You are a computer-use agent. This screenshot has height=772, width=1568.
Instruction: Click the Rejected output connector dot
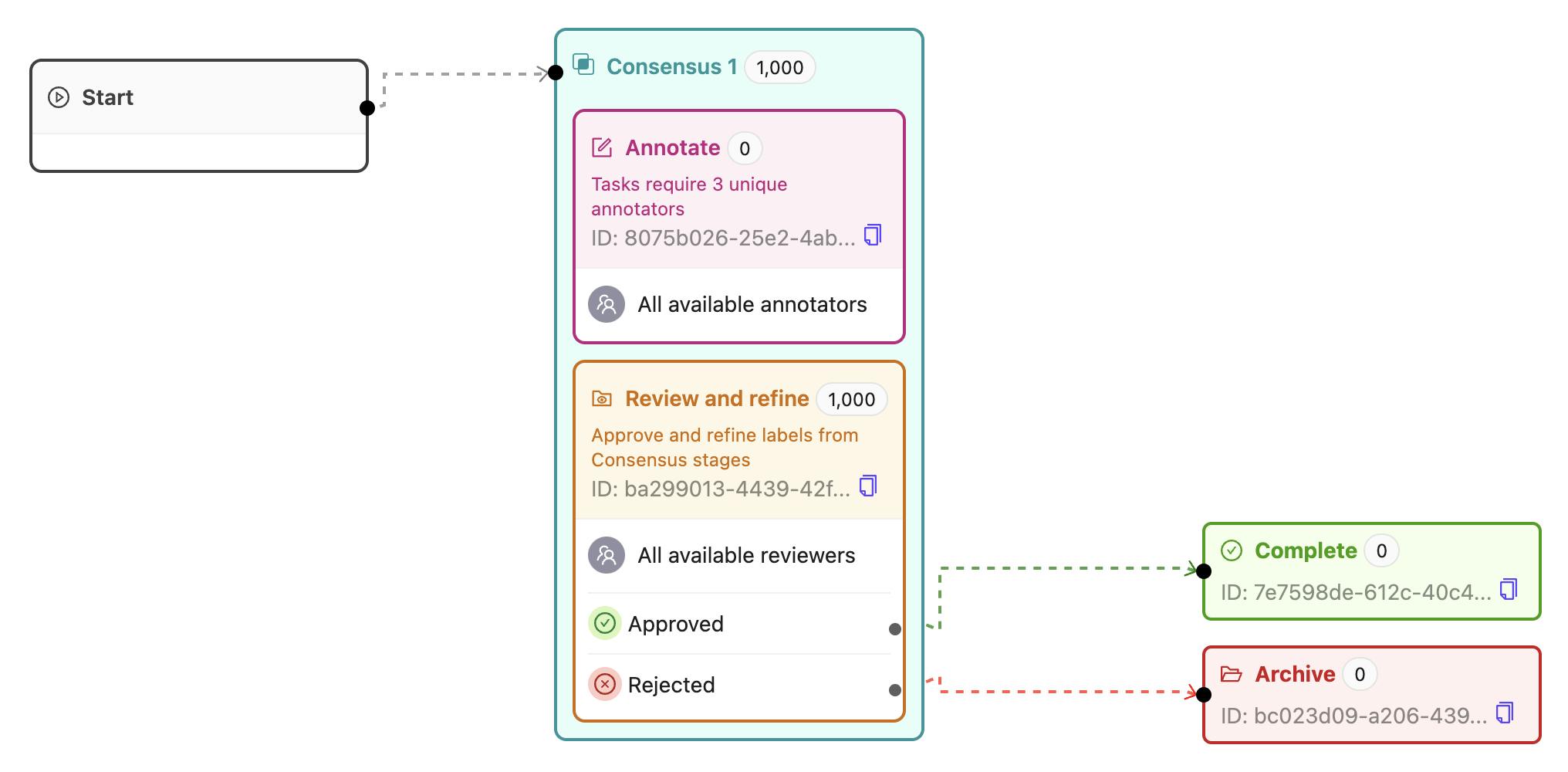[x=895, y=690]
